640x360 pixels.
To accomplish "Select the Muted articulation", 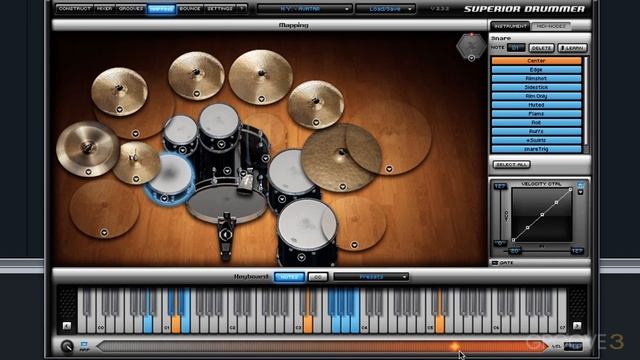I will (536, 105).
